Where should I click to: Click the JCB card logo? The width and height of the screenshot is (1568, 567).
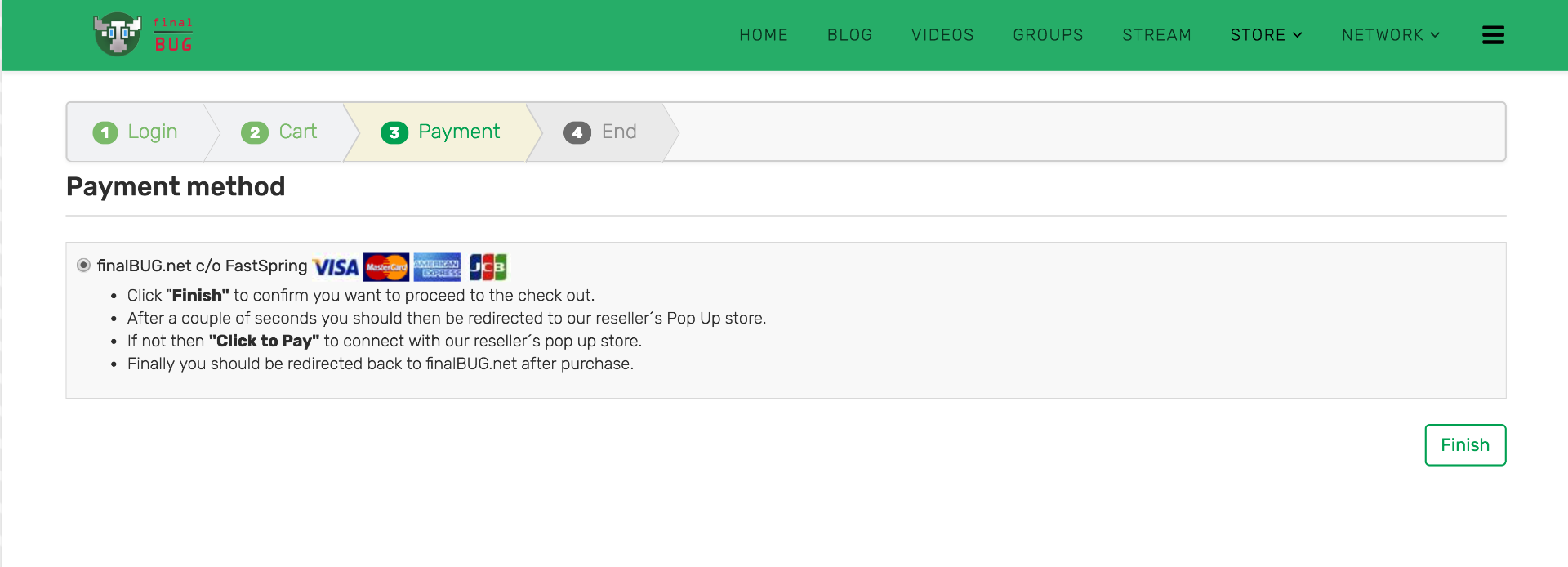(488, 267)
